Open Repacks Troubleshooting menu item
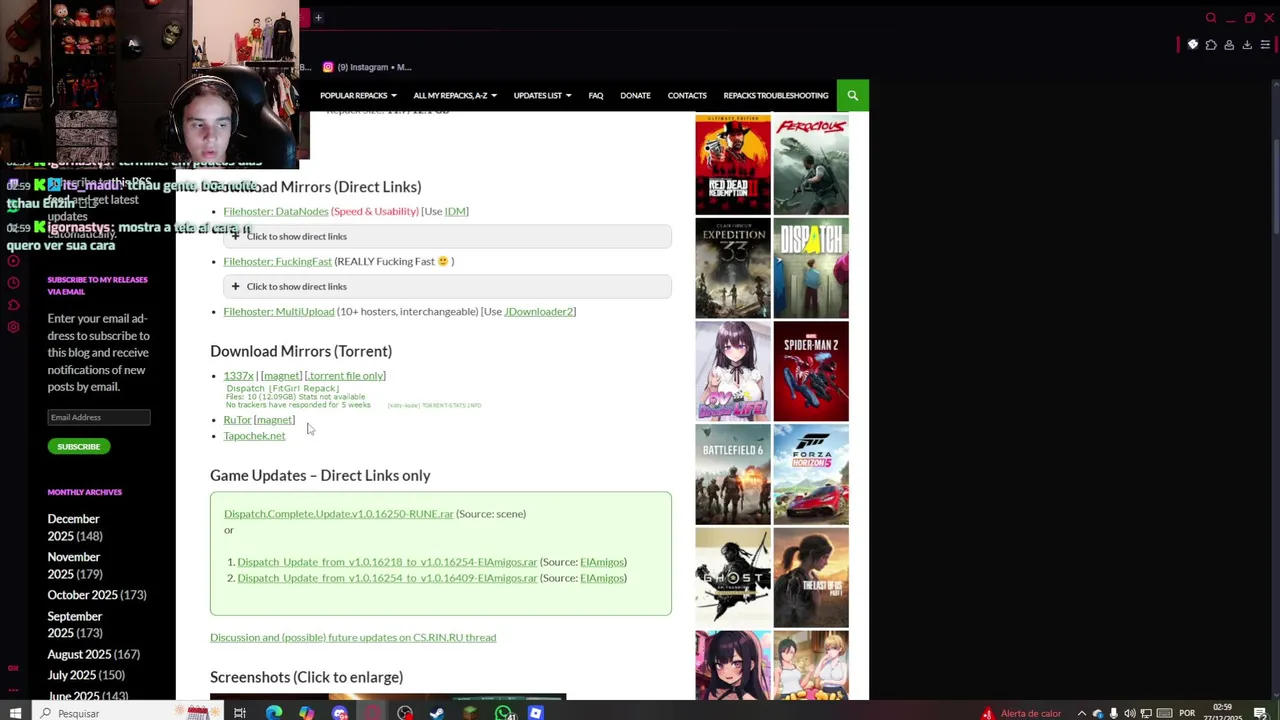This screenshot has height=720, width=1280. [x=776, y=95]
